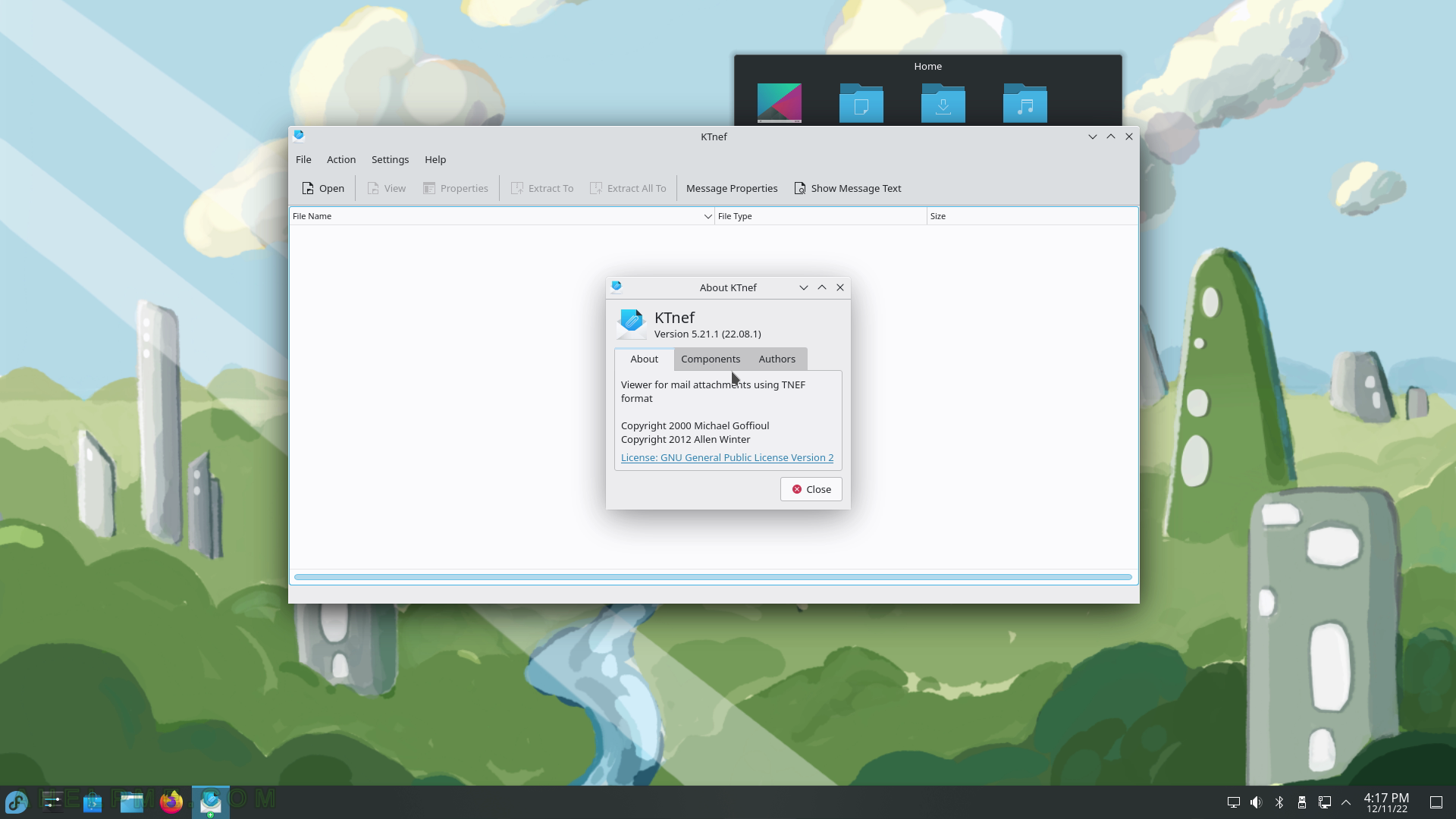Open the network connections tray icon
Image resolution: width=1456 pixels, height=819 pixels.
pos(1325,802)
